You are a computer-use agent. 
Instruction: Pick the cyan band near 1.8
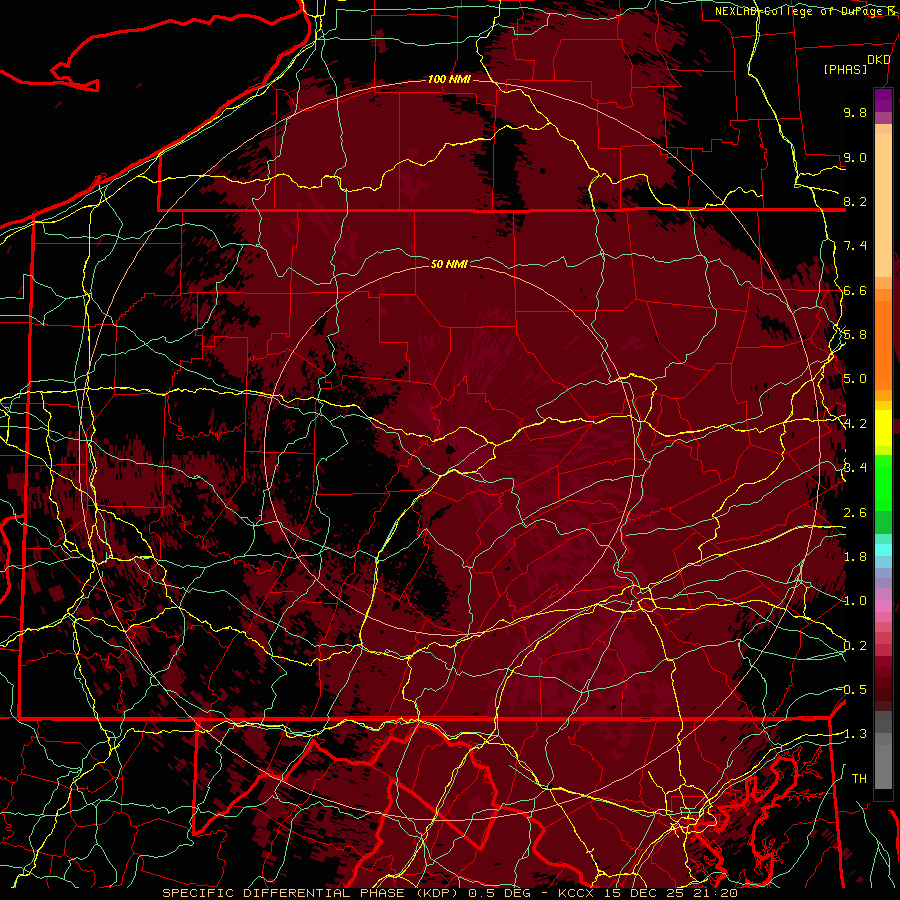coord(883,550)
